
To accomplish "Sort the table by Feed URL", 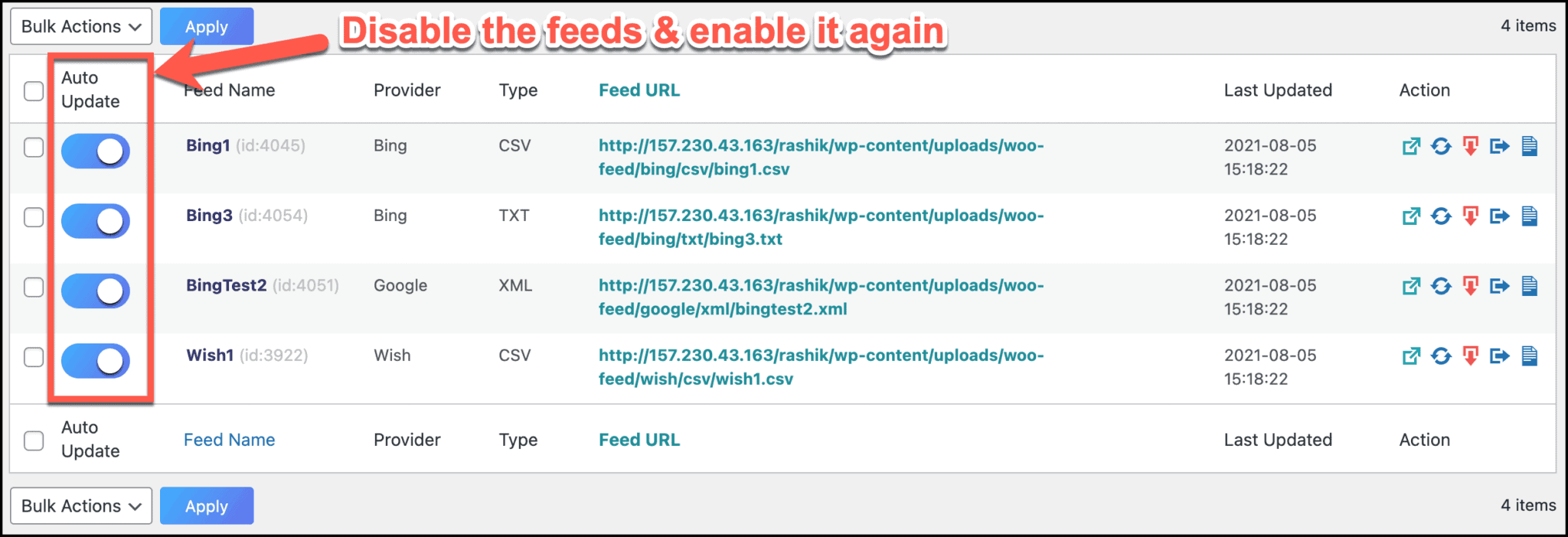I will click(639, 89).
